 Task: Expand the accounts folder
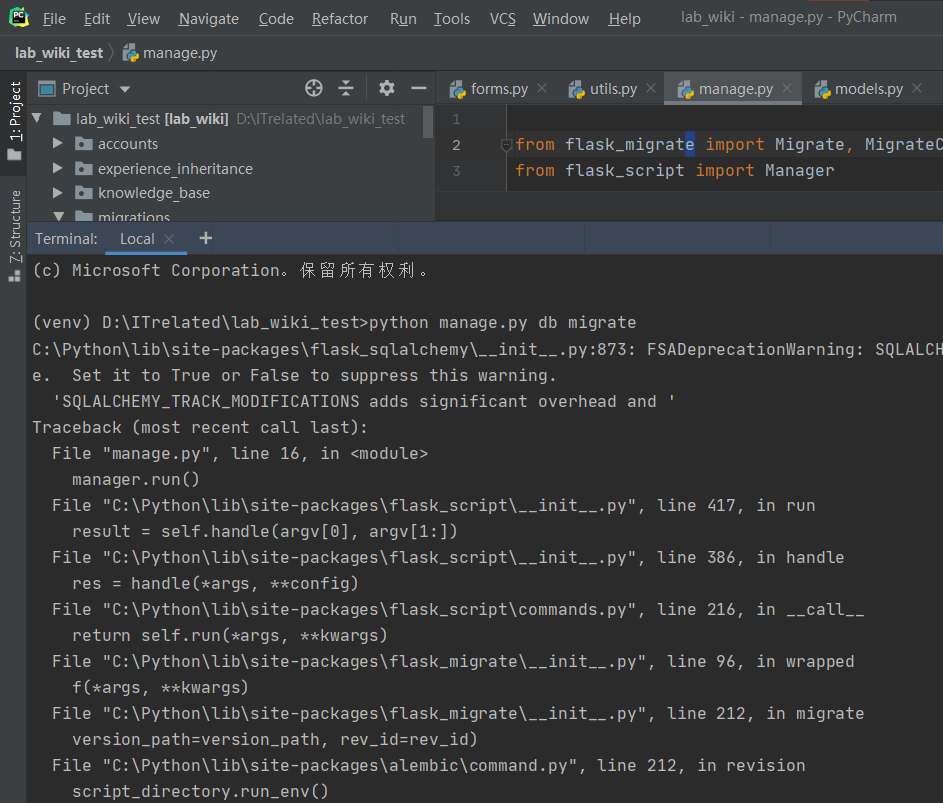click(x=58, y=144)
